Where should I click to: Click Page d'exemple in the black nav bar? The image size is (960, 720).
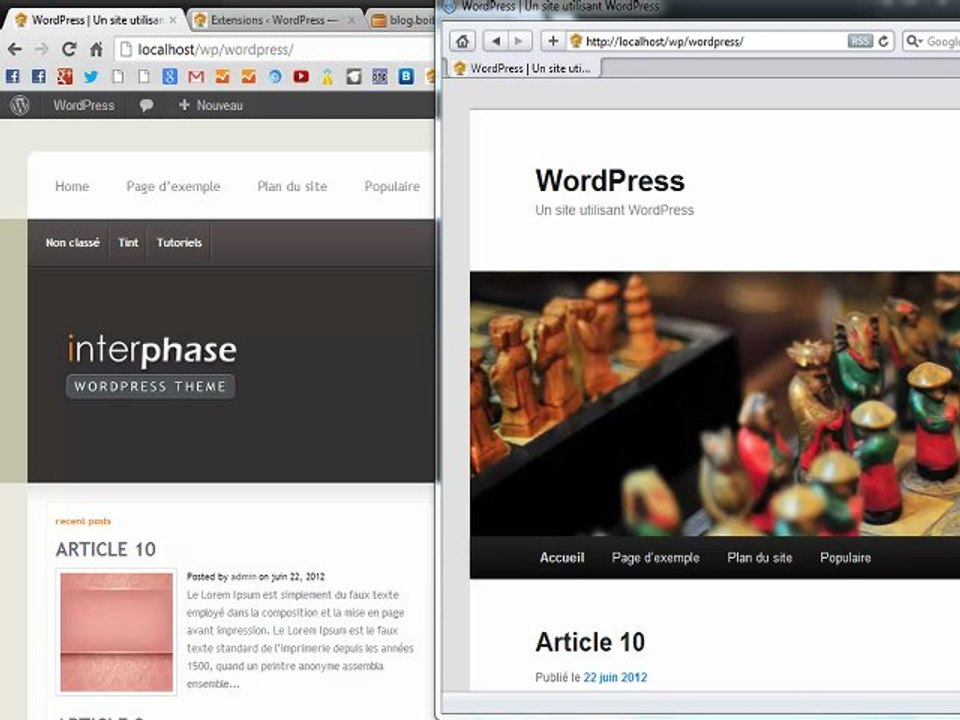(x=655, y=558)
